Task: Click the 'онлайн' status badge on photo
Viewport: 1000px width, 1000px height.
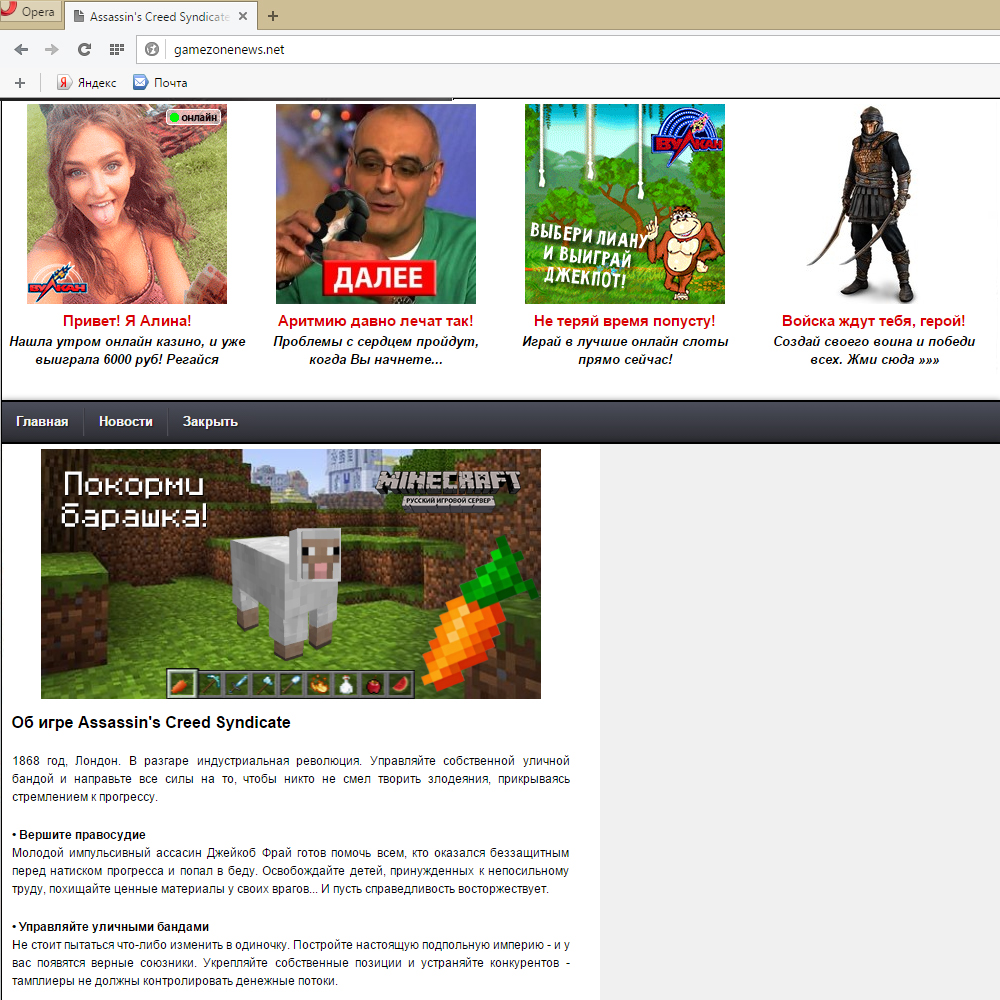Action: pyautogui.click(x=194, y=117)
